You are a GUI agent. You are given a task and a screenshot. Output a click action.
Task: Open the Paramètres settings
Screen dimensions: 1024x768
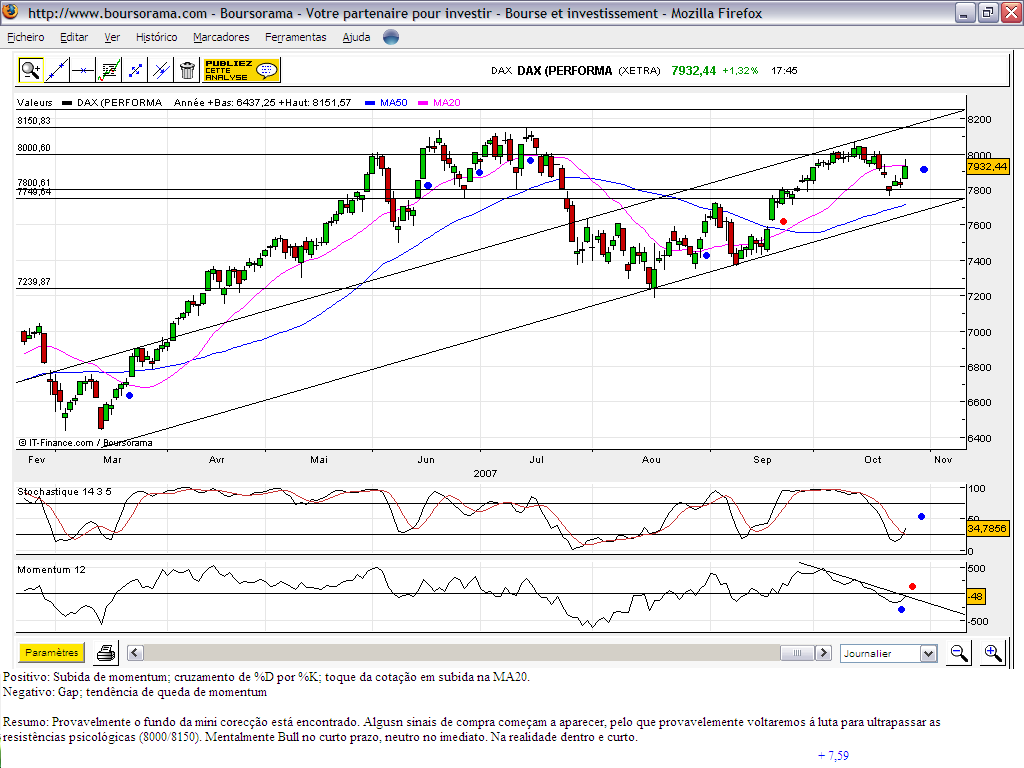coord(52,652)
